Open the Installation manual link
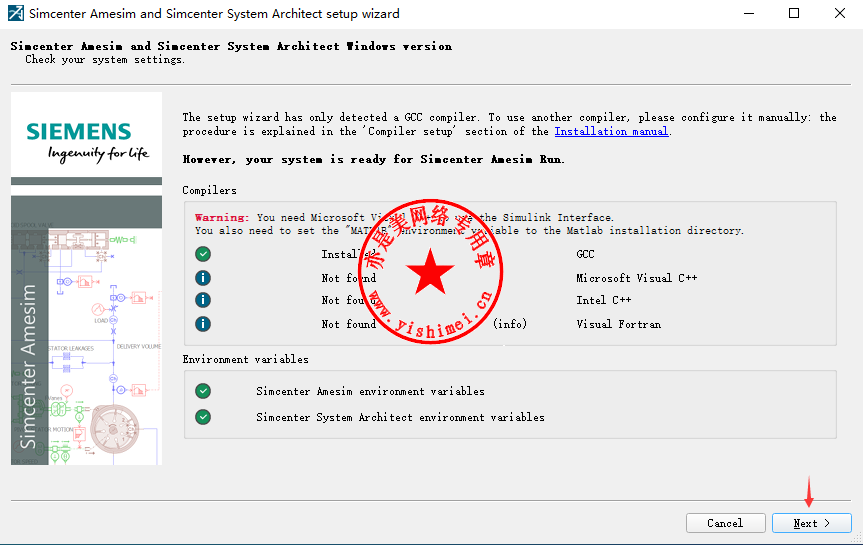863x545 pixels. click(x=611, y=131)
